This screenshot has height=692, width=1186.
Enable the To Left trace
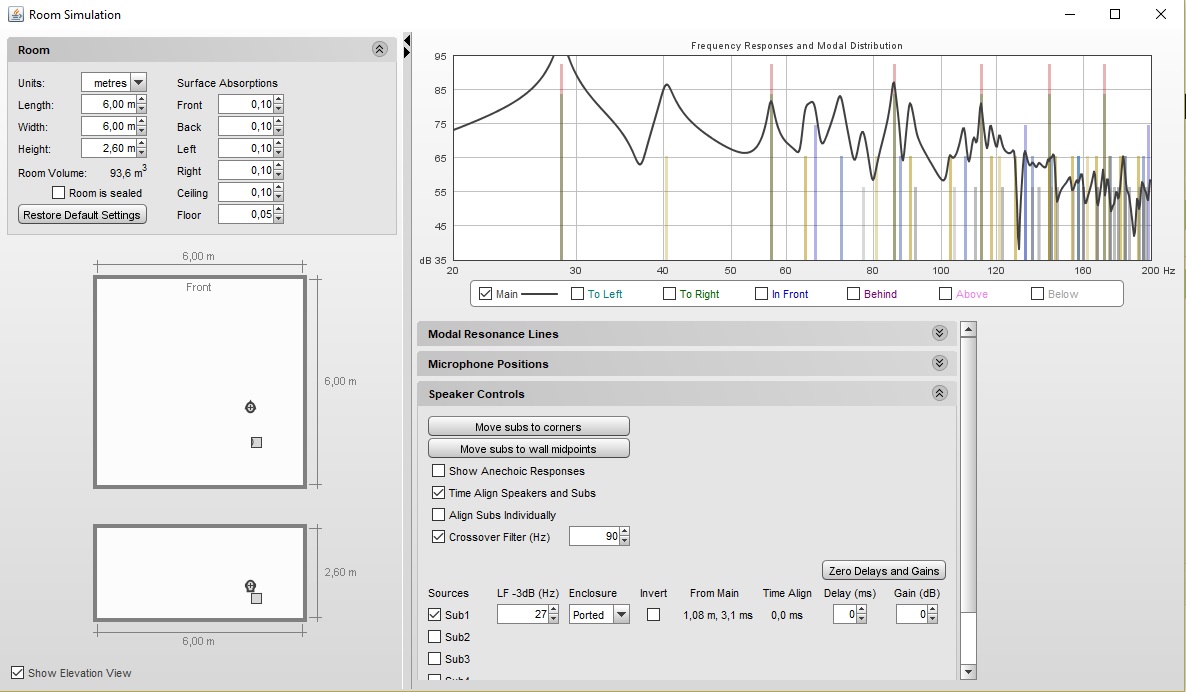pos(577,293)
